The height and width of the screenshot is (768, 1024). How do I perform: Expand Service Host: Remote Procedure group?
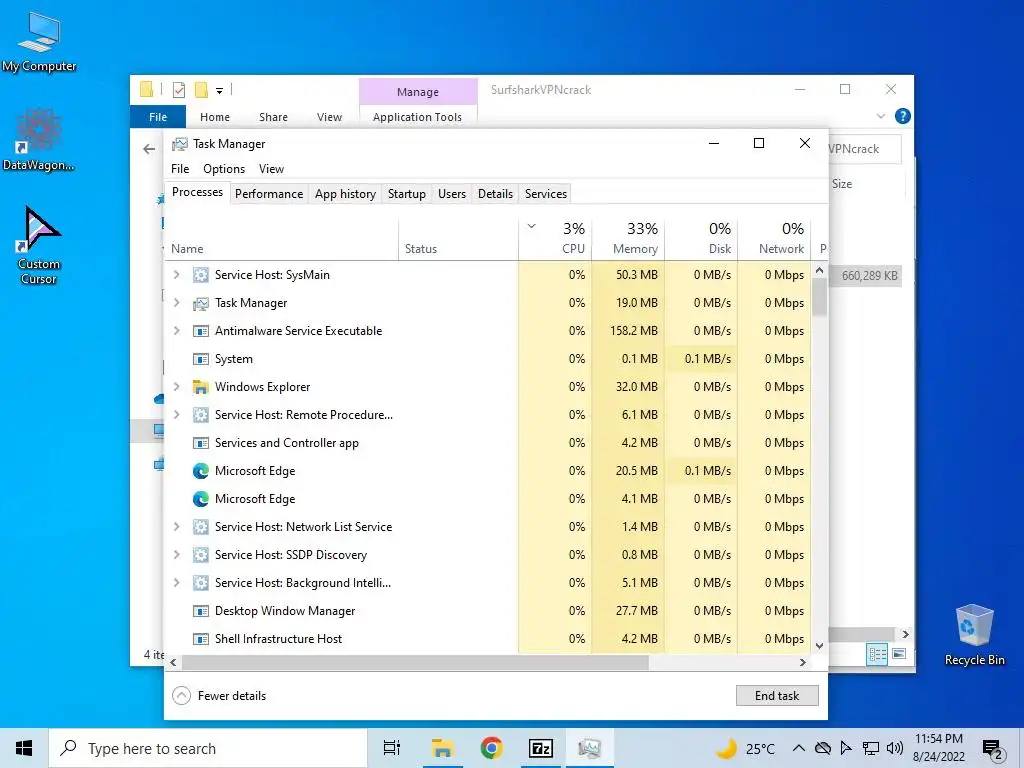[176, 415]
